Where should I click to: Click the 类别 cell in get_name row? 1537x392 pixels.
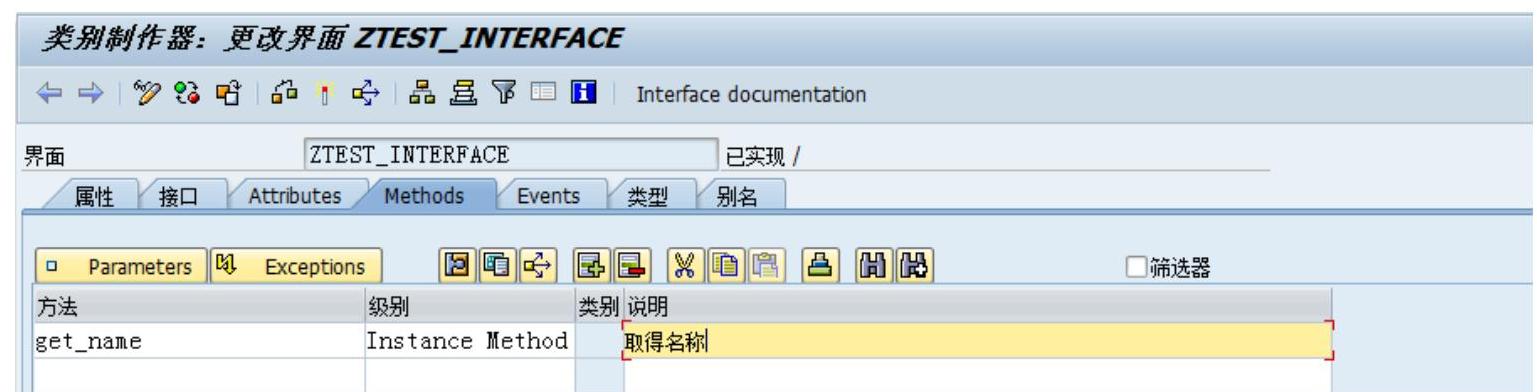coord(600,340)
